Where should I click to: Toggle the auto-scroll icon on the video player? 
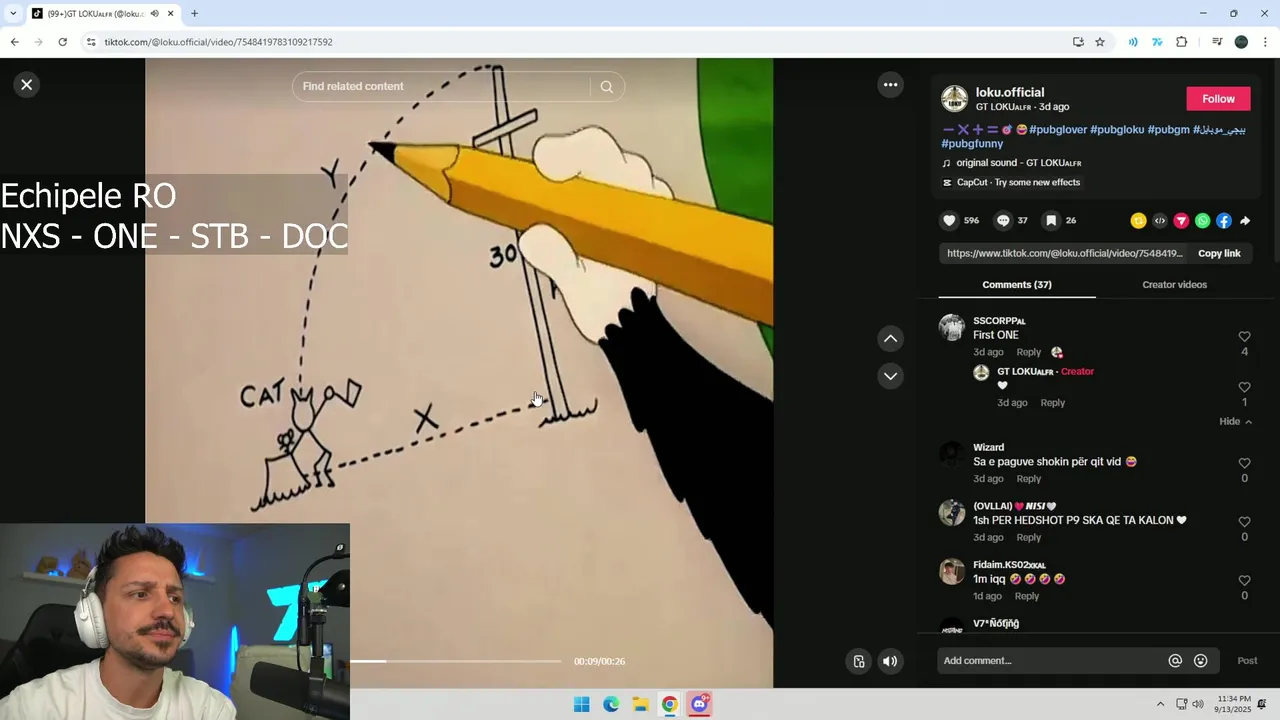(859, 661)
